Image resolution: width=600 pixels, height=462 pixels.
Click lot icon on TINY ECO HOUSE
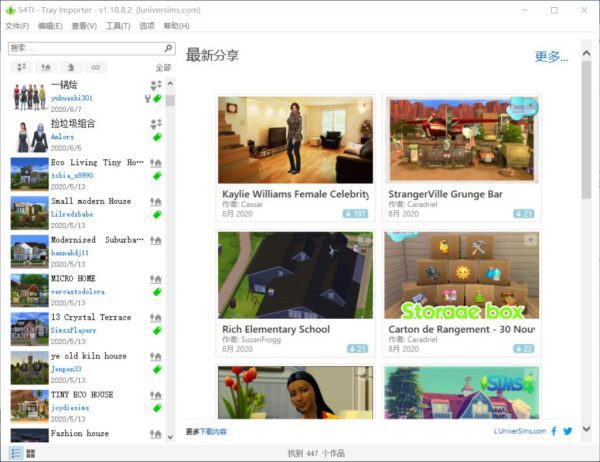pyautogui.click(x=156, y=395)
